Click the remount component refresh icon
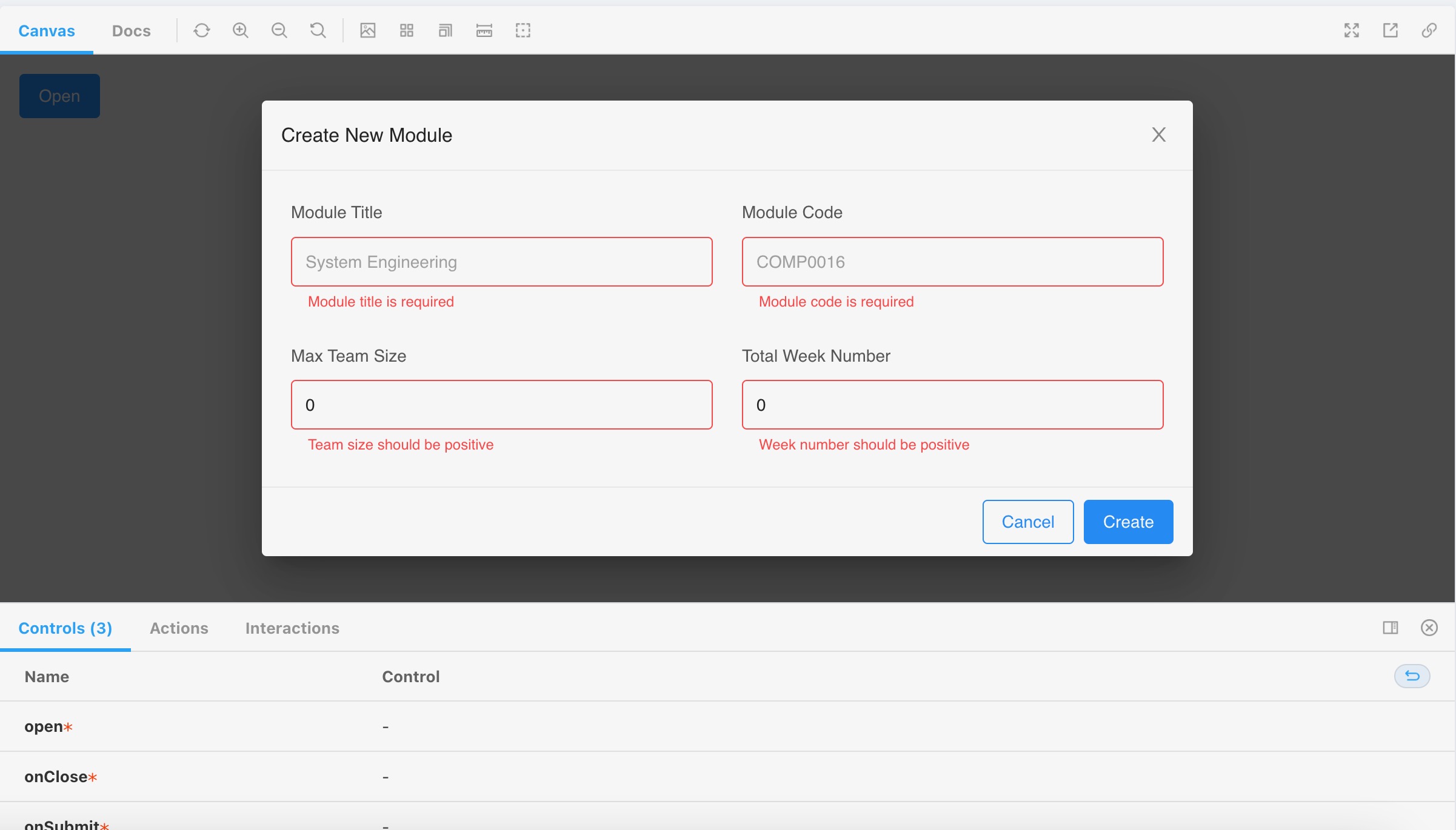The width and height of the screenshot is (1456, 830). 202,30
